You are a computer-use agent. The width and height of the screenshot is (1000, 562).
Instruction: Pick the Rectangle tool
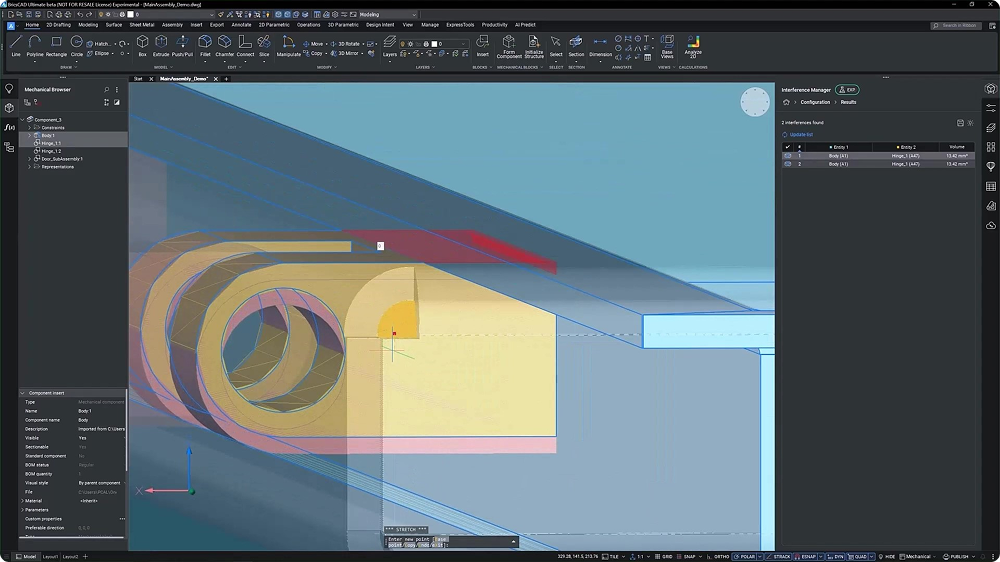pos(56,46)
